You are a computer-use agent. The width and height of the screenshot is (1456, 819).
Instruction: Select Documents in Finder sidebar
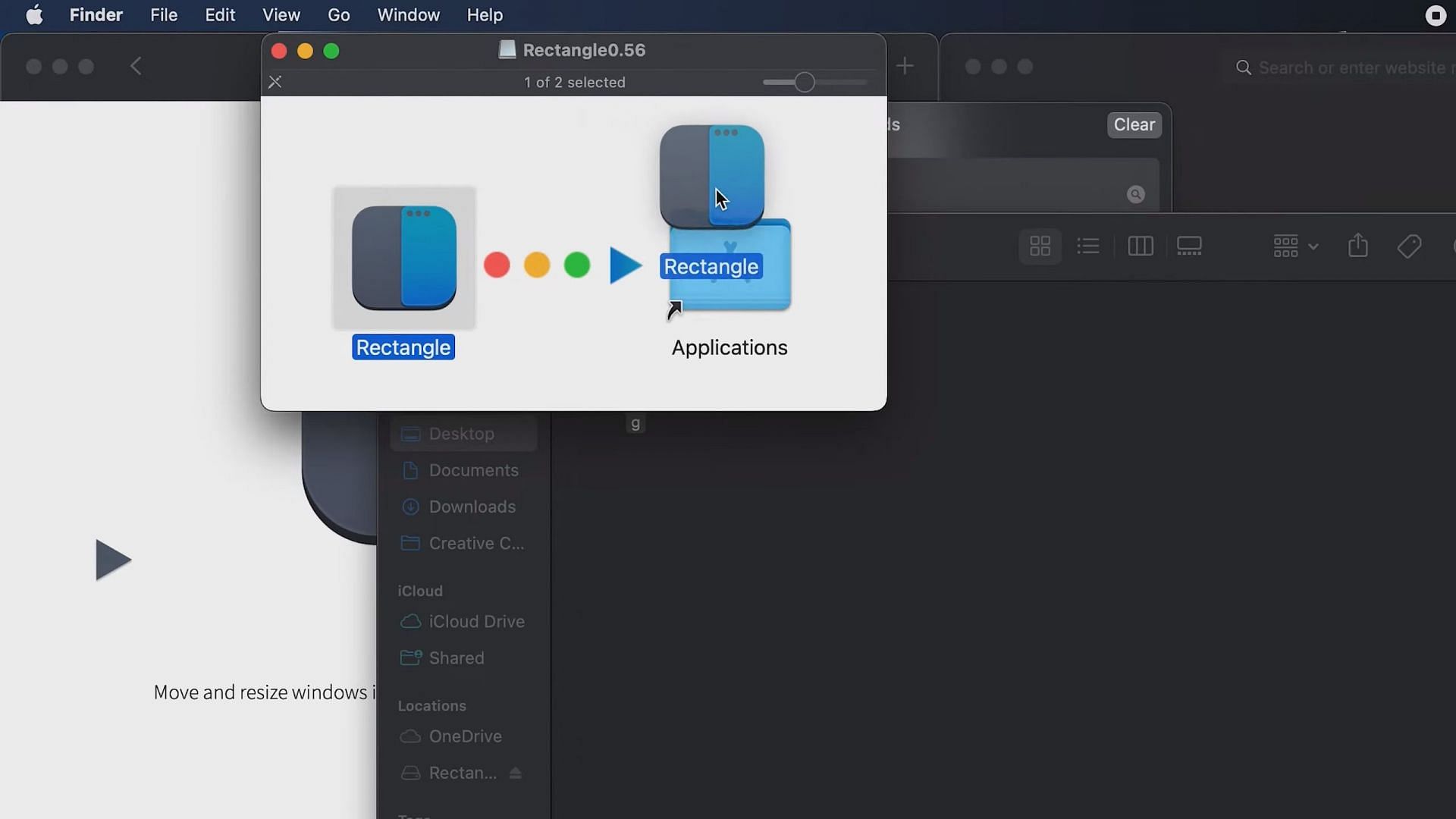pos(463,470)
